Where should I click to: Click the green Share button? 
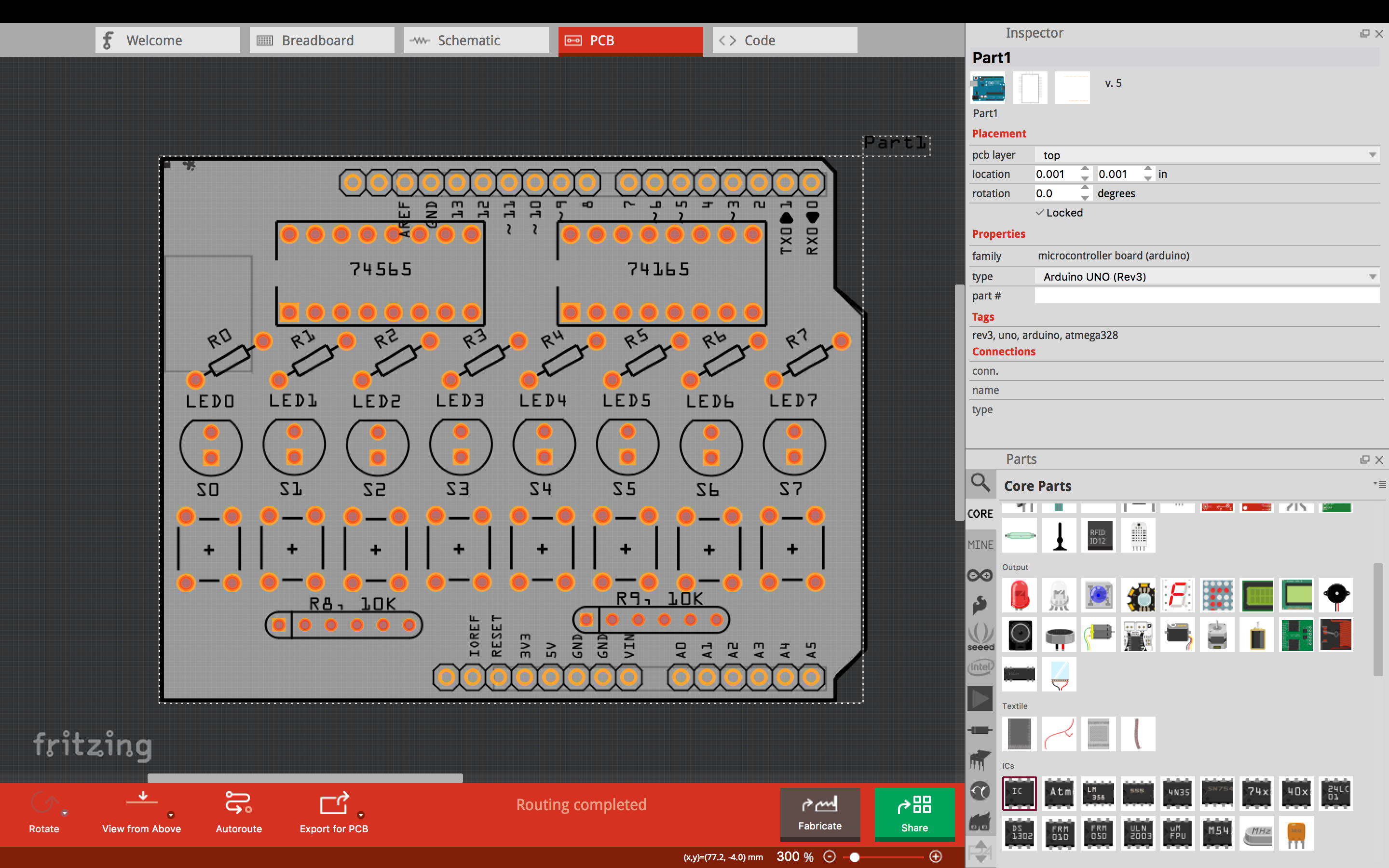tap(914, 814)
